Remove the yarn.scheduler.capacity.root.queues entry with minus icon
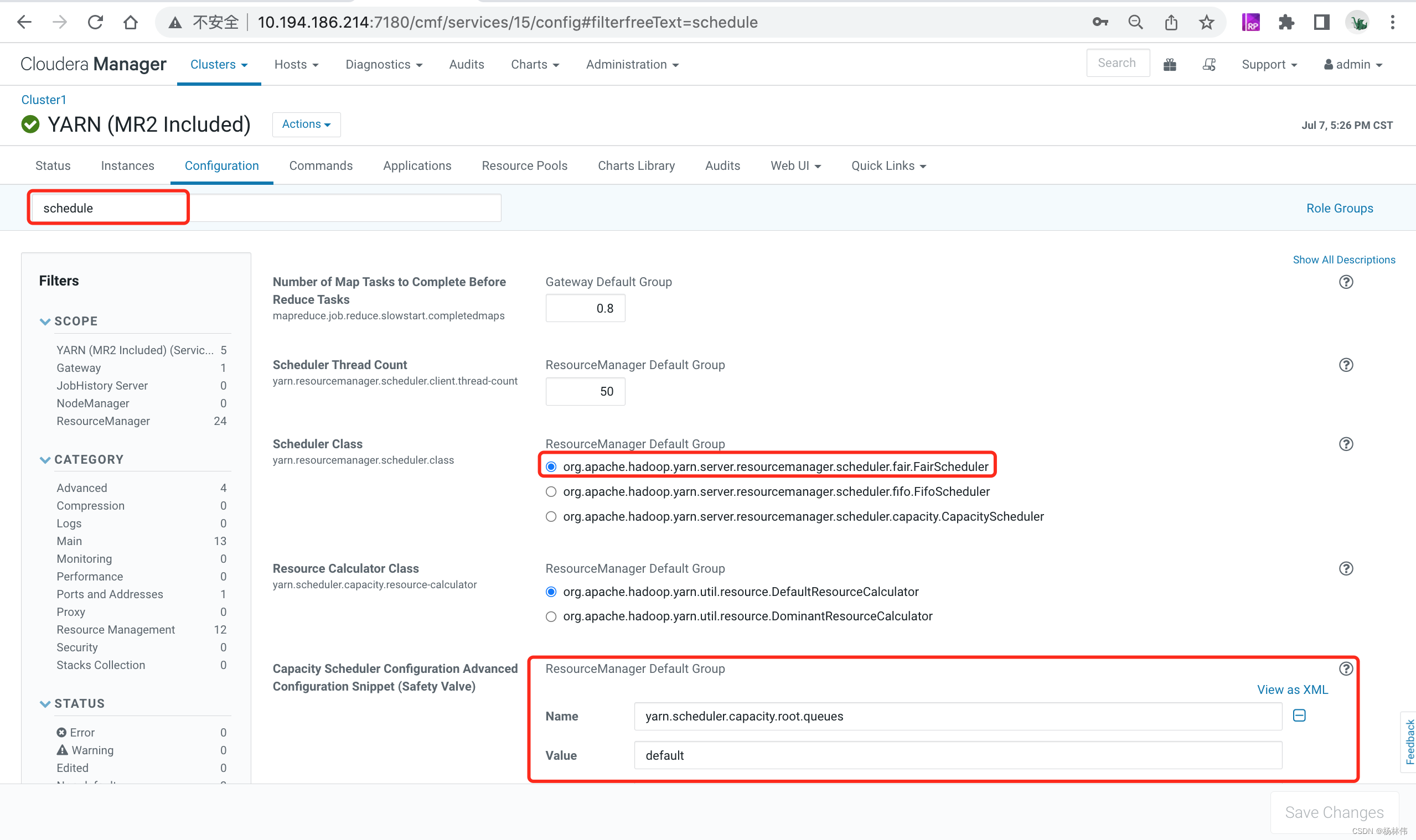Image resolution: width=1416 pixels, height=840 pixels. pyautogui.click(x=1299, y=715)
